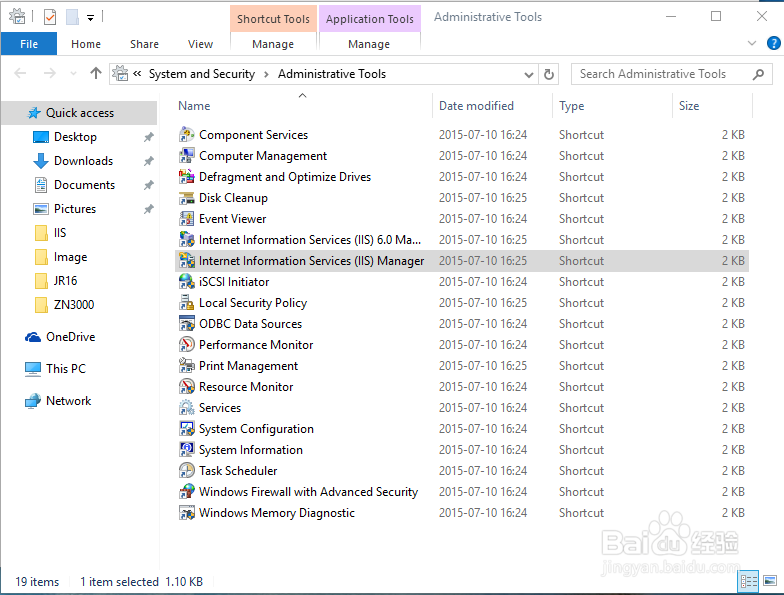This screenshot has width=784, height=595.
Task: Select the System Information icon
Action: [186, 450]
